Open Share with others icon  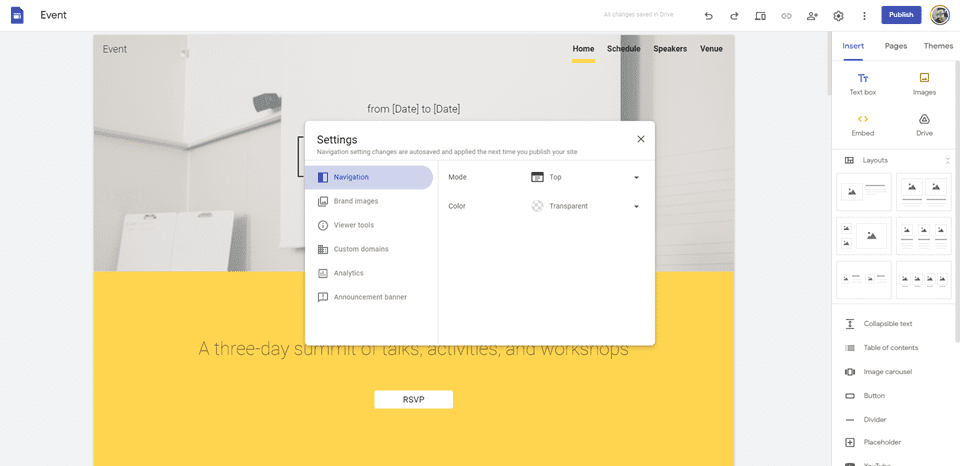pos(812,16)
